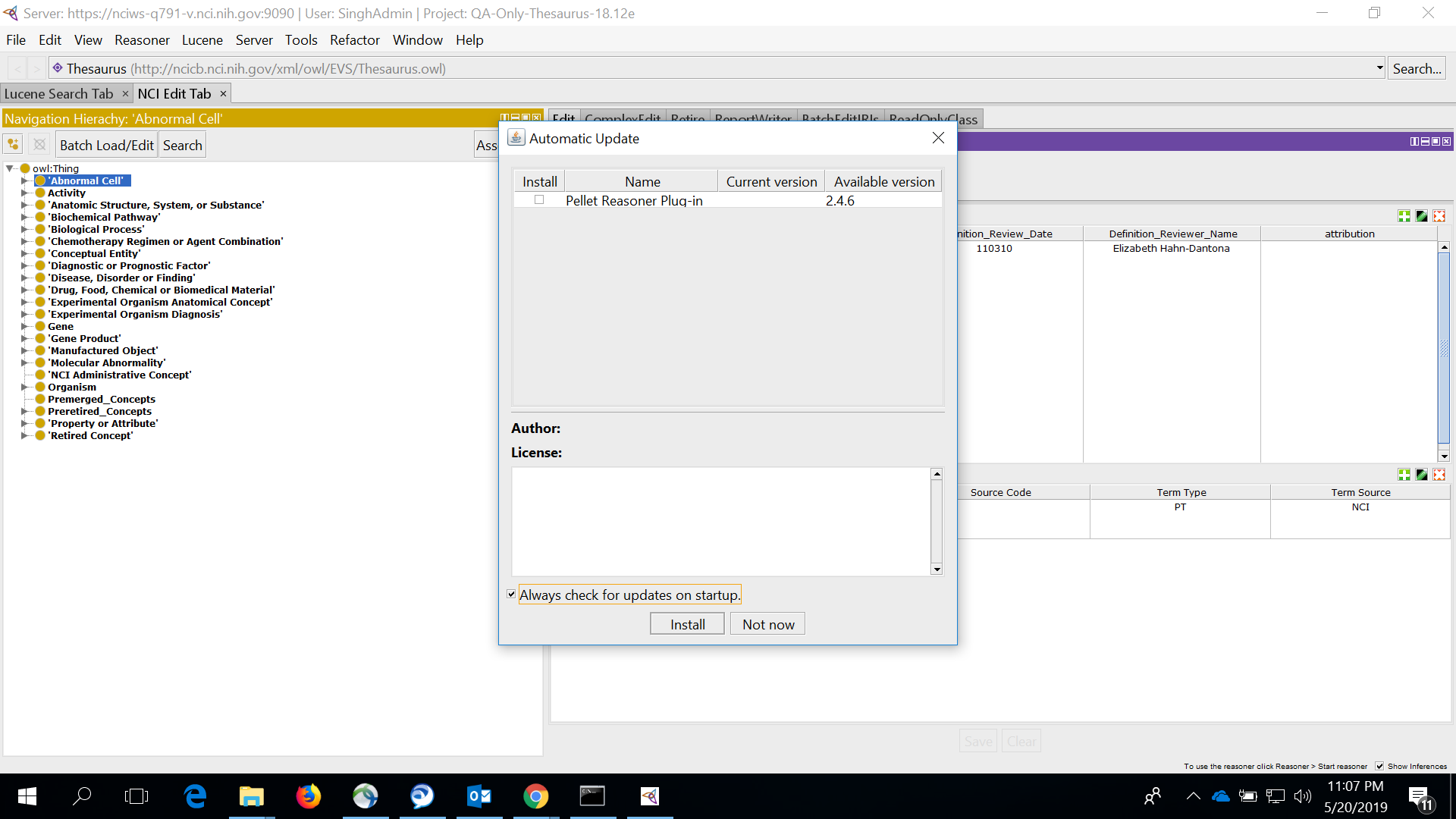Viewport: 1456px width, 819px height.
Task: Click the 'Not now' button in Automatic Update dialog
Action: click(x=767, y=623)
